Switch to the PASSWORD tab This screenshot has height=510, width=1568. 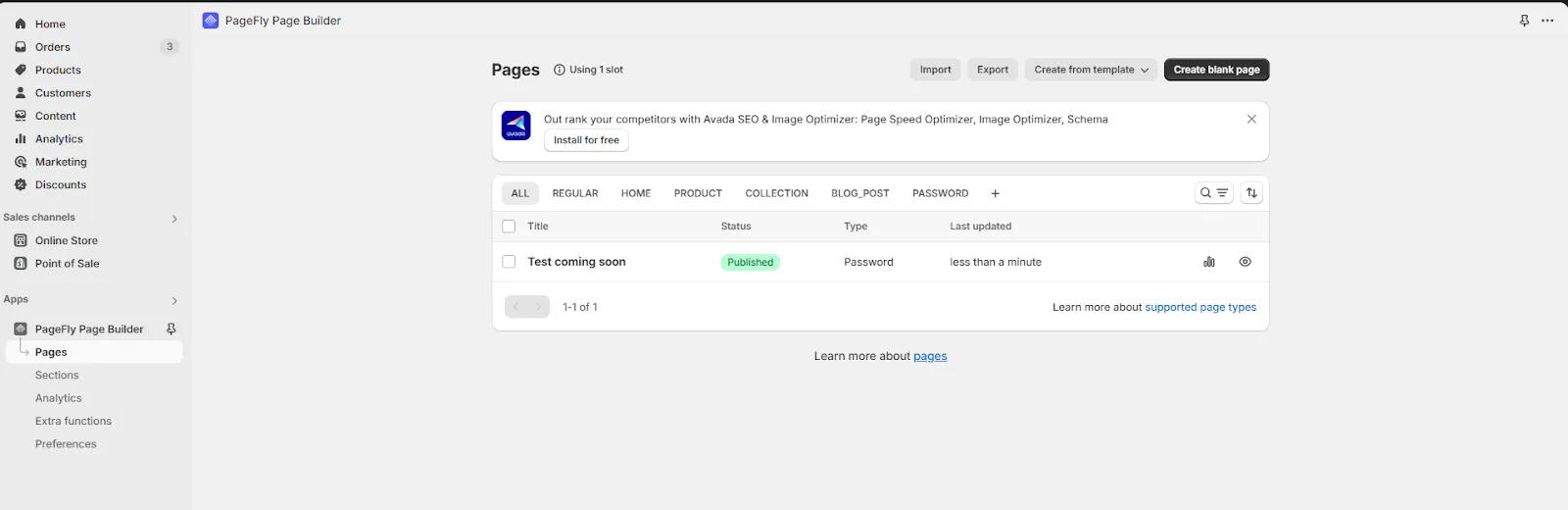point(941,193)
